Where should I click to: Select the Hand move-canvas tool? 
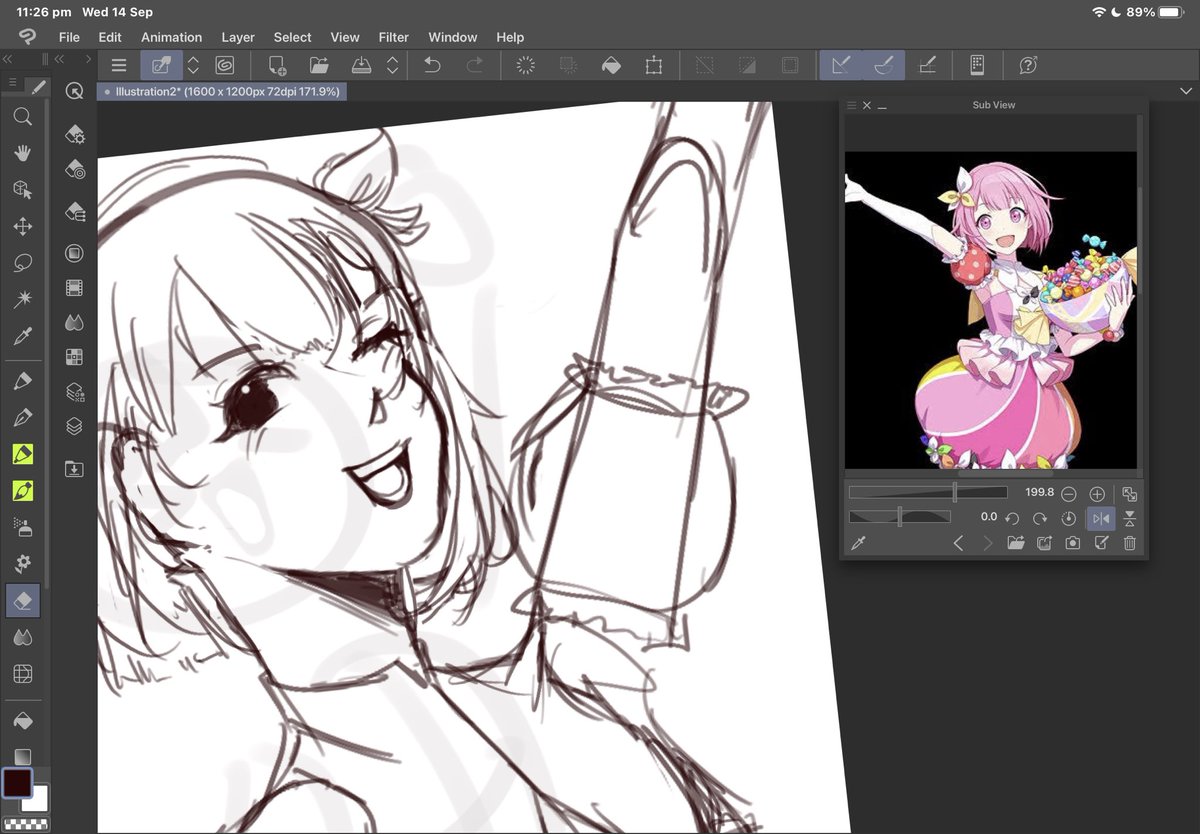click(x=22, y=153)
